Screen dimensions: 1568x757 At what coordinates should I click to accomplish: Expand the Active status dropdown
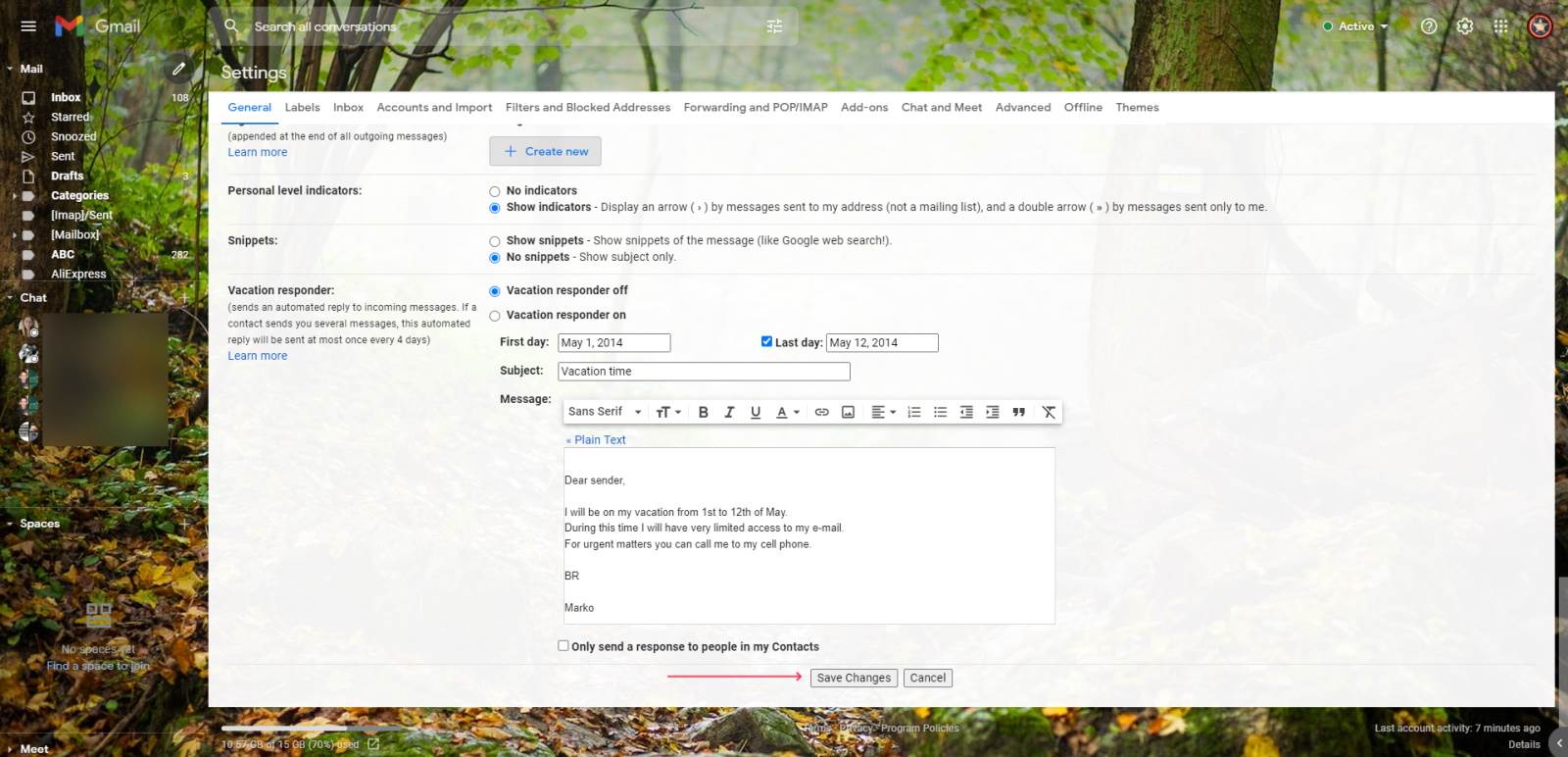pyautogui.click(x=1356, y=26)
